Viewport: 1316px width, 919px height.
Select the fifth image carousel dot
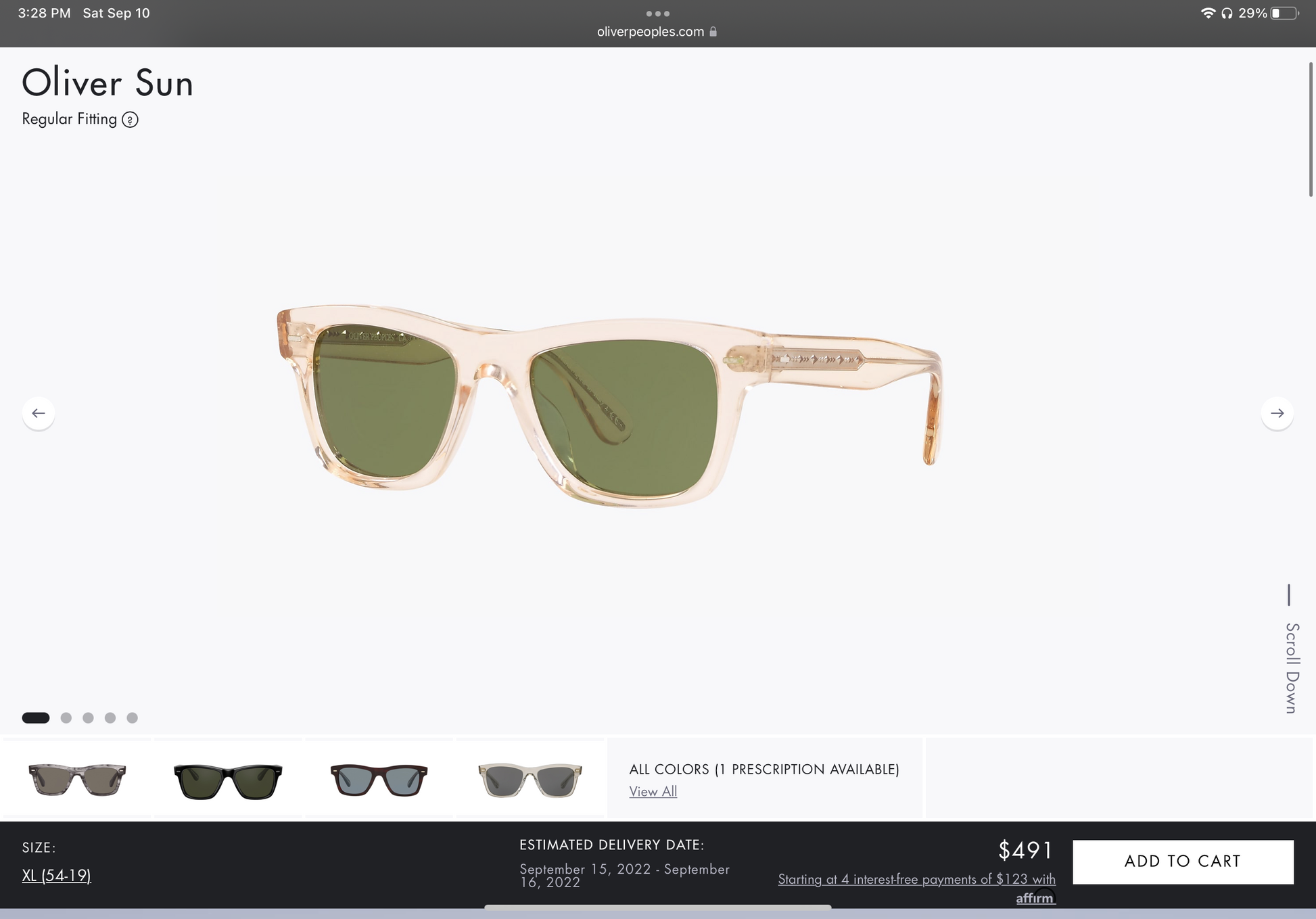133,717
